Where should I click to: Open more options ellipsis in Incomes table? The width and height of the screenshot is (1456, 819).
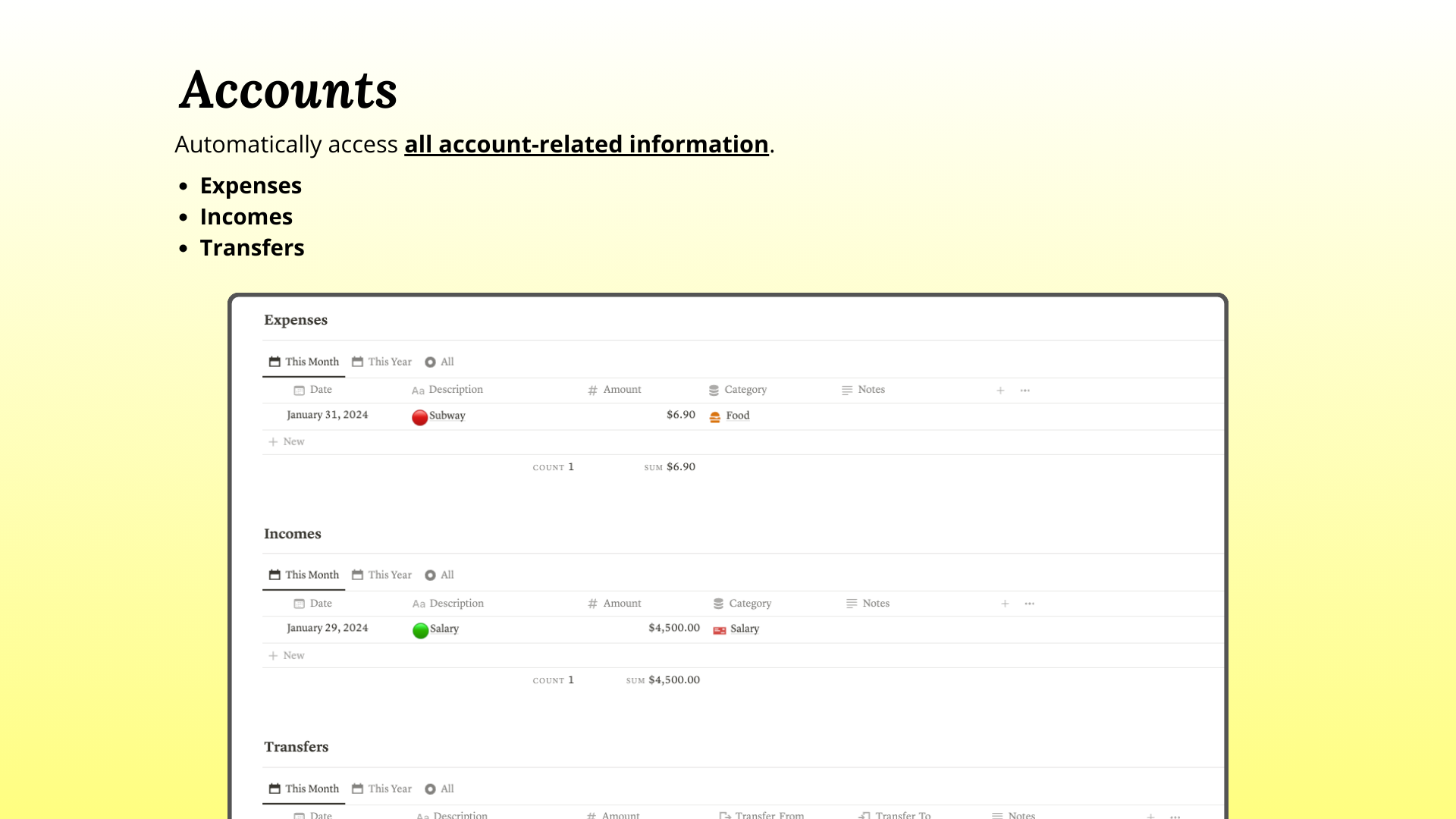[1030, 604]
